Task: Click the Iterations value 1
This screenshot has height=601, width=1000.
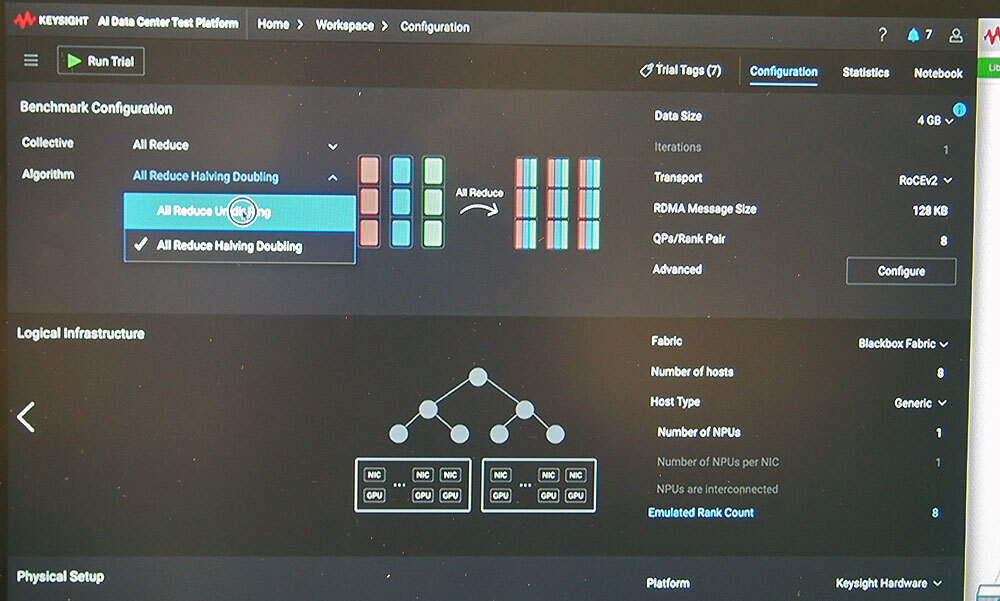Action: (x=945, y=150)
